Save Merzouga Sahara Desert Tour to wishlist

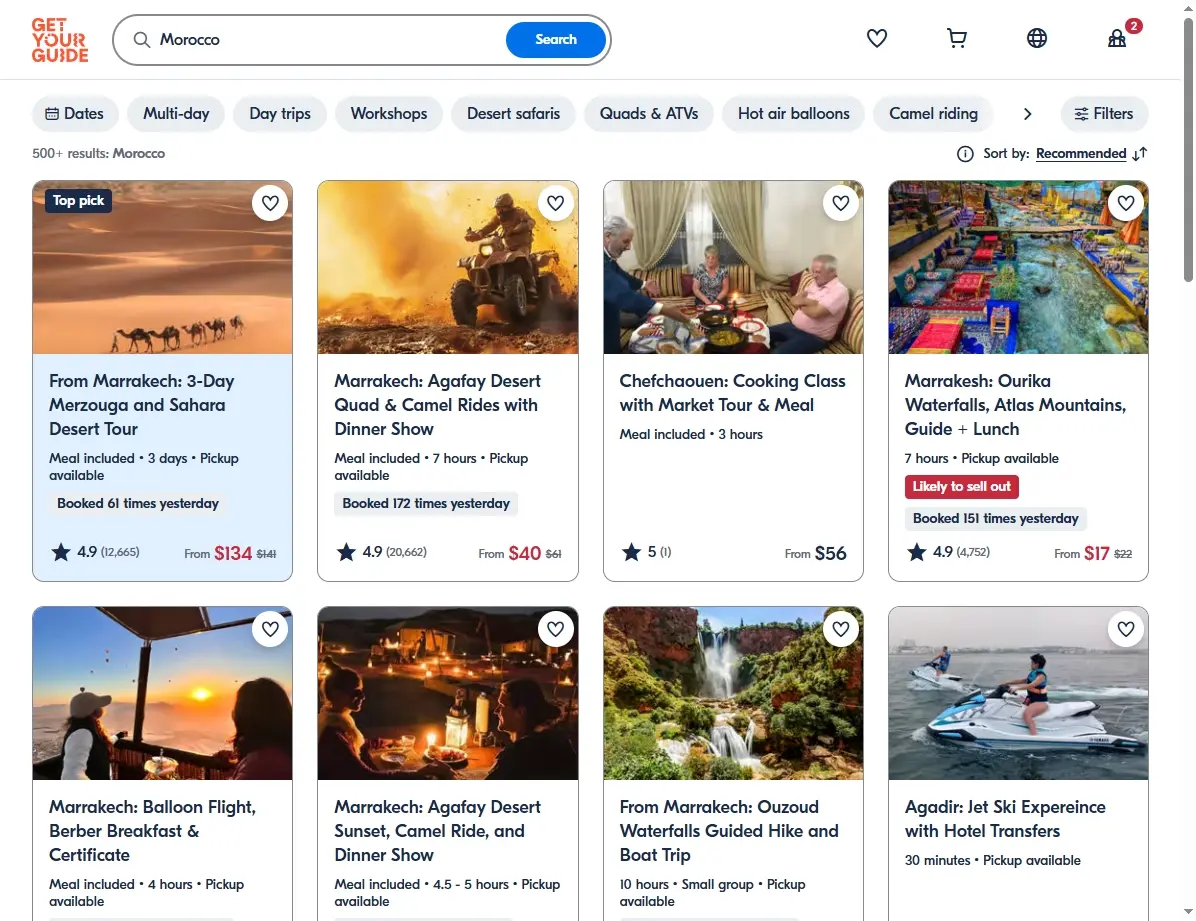[x=270, y=203]
